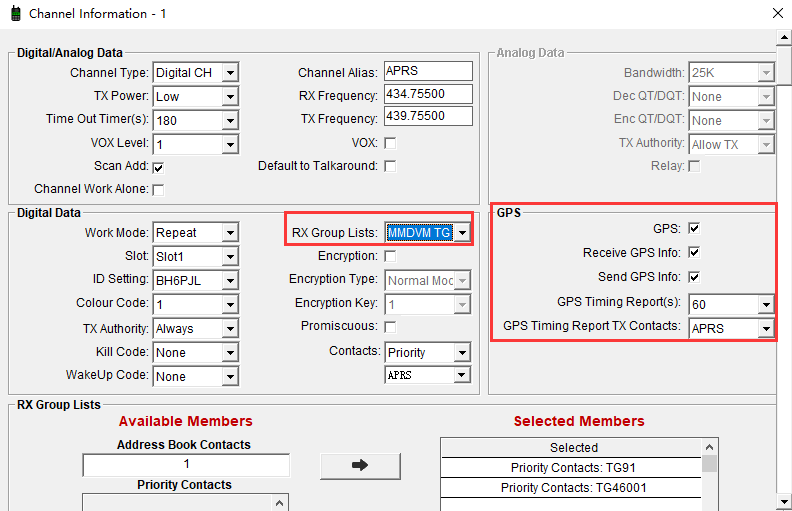Image resolution: width=792 pixels, height=511 pixels.
Task: Open the Work Mode dropdown
Action: tap(230, 233)
